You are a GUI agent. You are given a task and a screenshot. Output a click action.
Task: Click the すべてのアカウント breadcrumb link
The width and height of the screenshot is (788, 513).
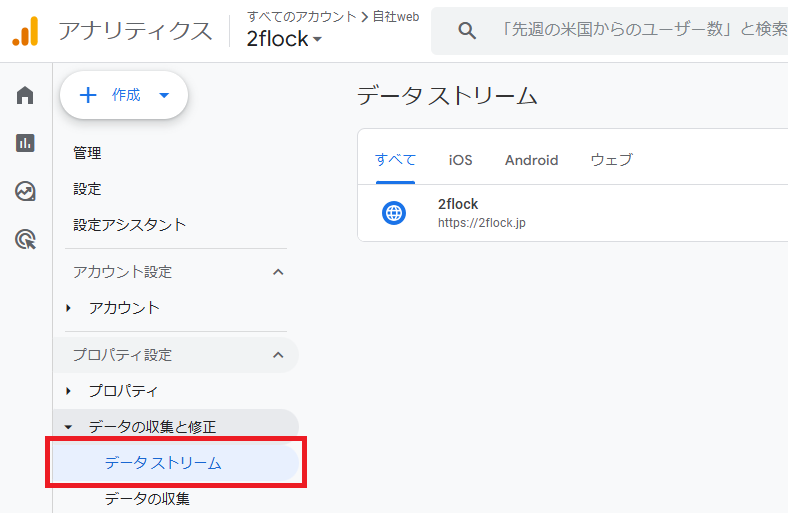point(302,17)
